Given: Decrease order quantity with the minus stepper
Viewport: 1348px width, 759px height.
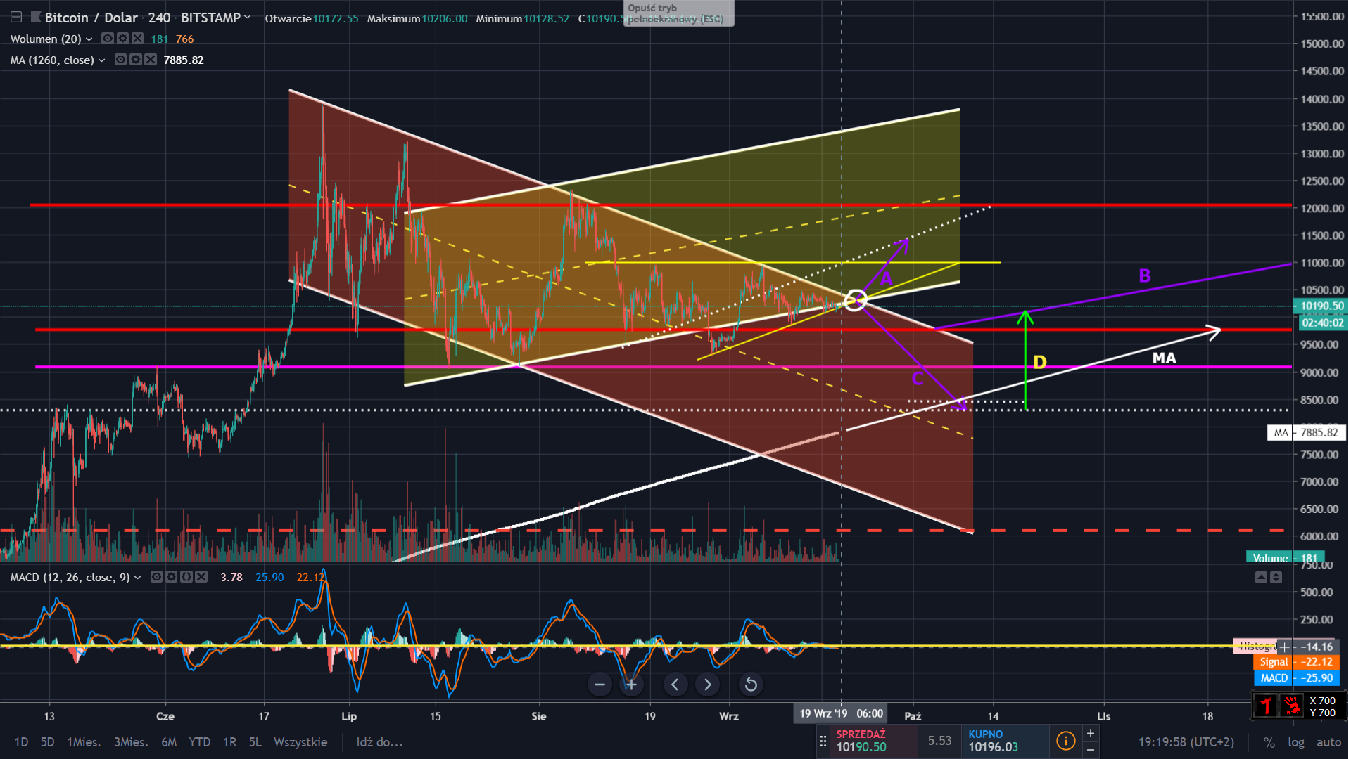Looking at the screenshot, I should pyautogui.click(x=1090, y=749).
